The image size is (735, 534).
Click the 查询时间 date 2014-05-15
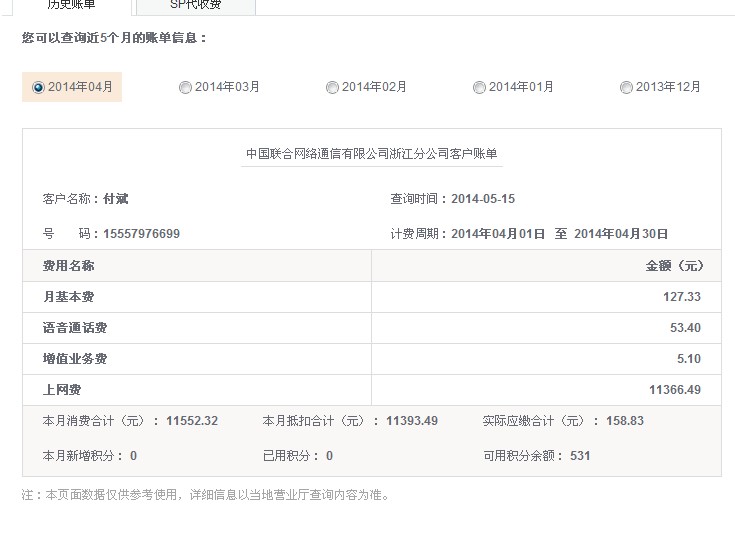(483, 199)
